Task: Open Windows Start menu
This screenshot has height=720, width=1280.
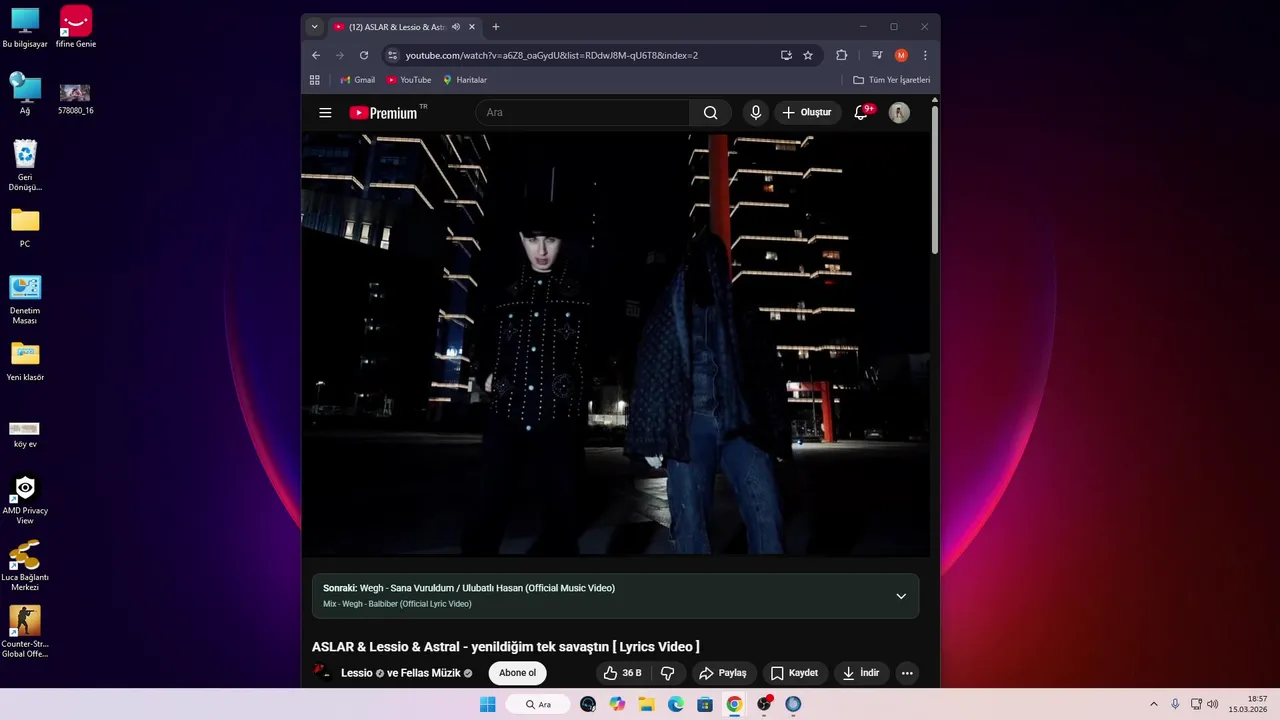Action: (x=487, y=704)
